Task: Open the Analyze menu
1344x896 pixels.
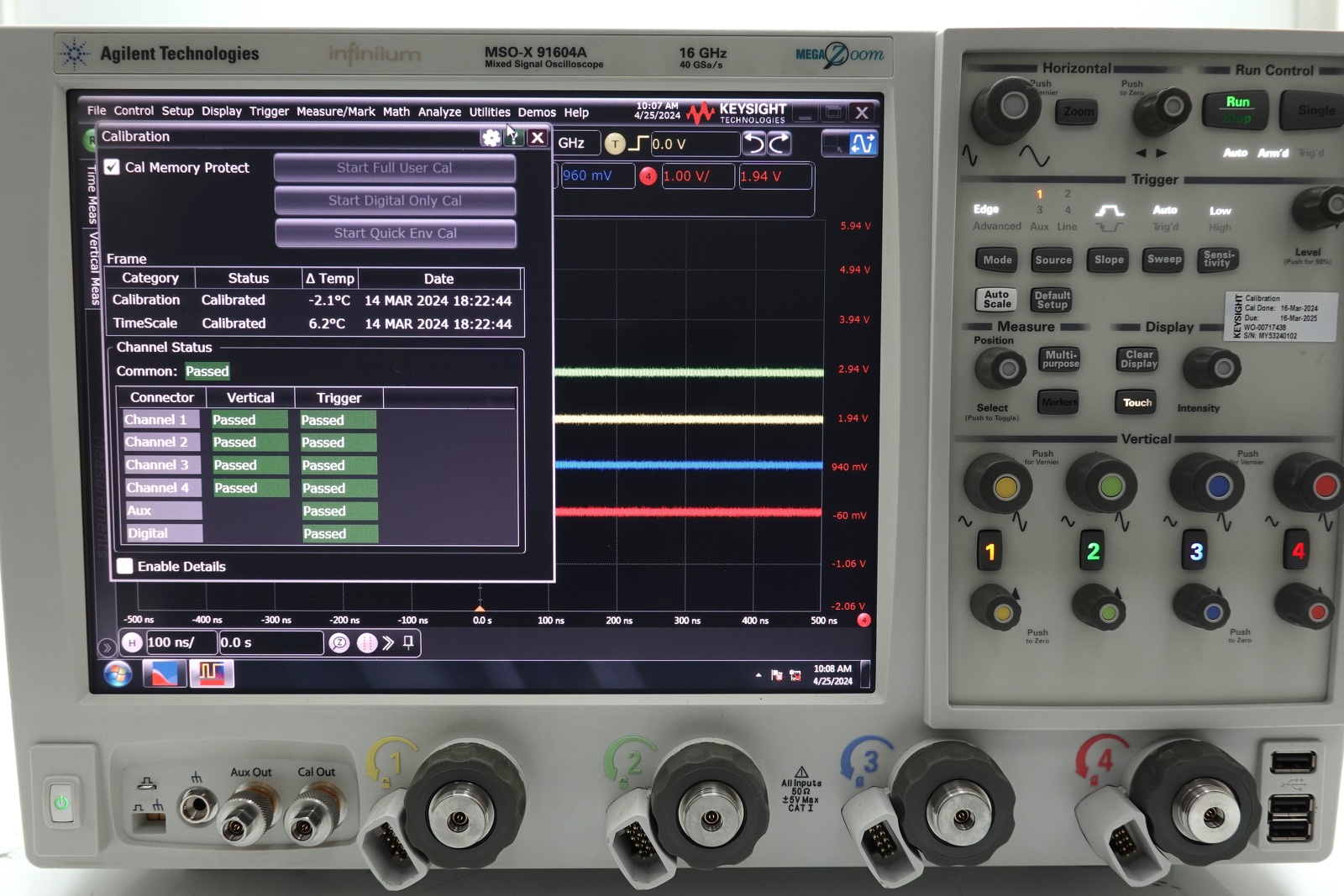Action: pyautogui.click(x=439, y=112)
